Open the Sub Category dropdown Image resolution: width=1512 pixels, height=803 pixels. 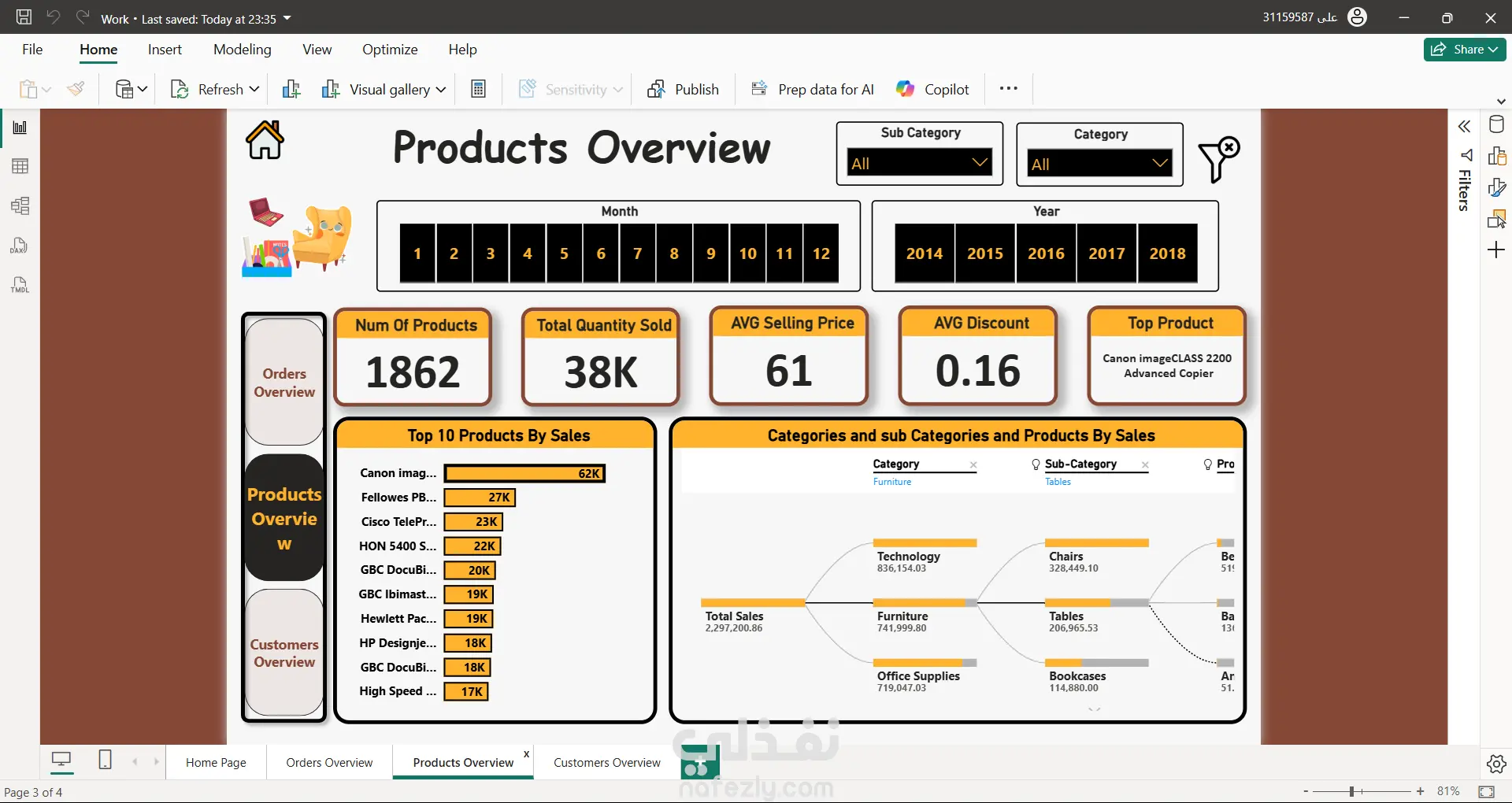click(919, 163)
